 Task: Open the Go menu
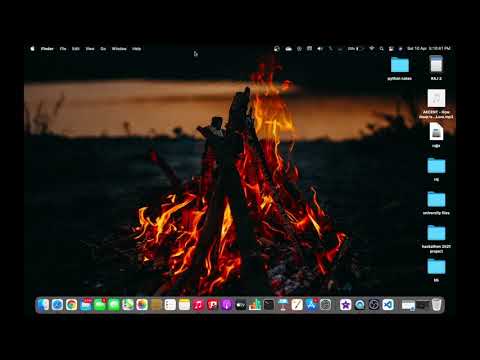[x=103, y=48]
